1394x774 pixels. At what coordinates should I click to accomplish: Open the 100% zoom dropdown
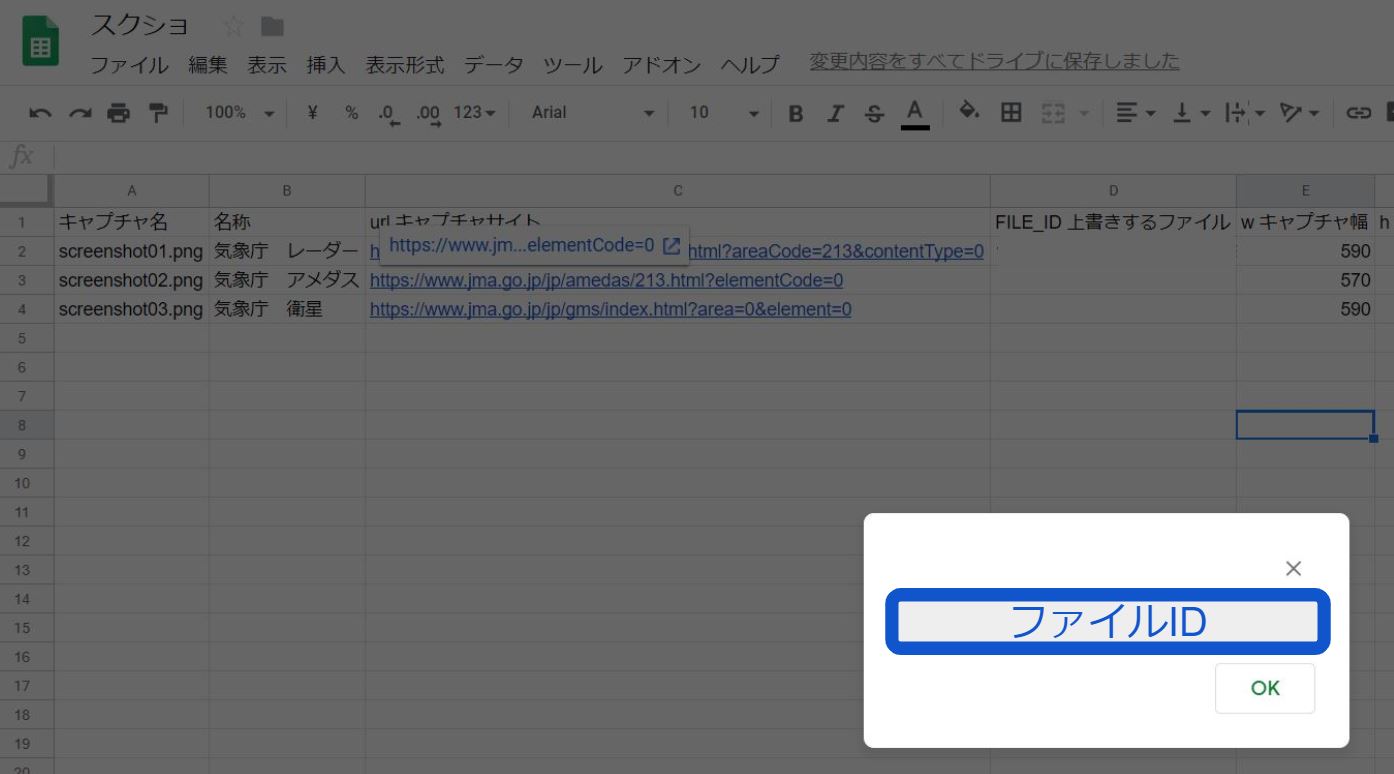click(239, 113)
